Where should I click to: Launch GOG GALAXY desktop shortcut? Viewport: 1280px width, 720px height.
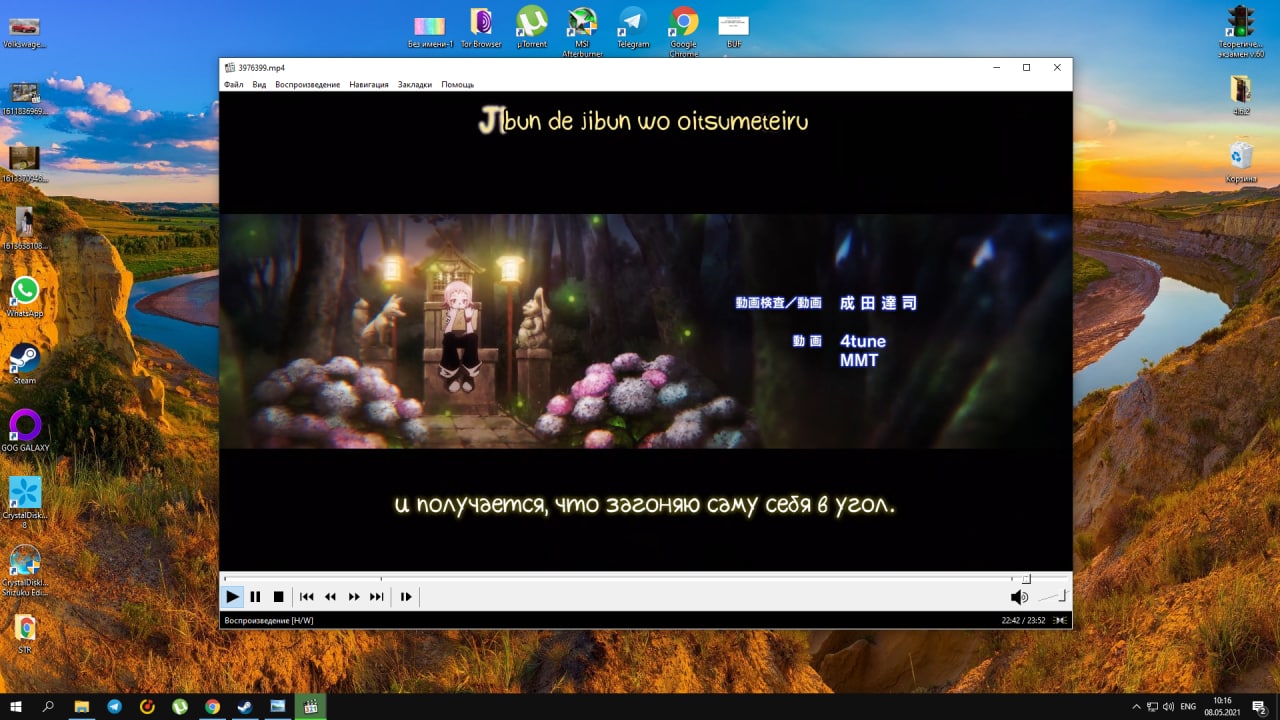pyautogui.click(x=25, y=431)
